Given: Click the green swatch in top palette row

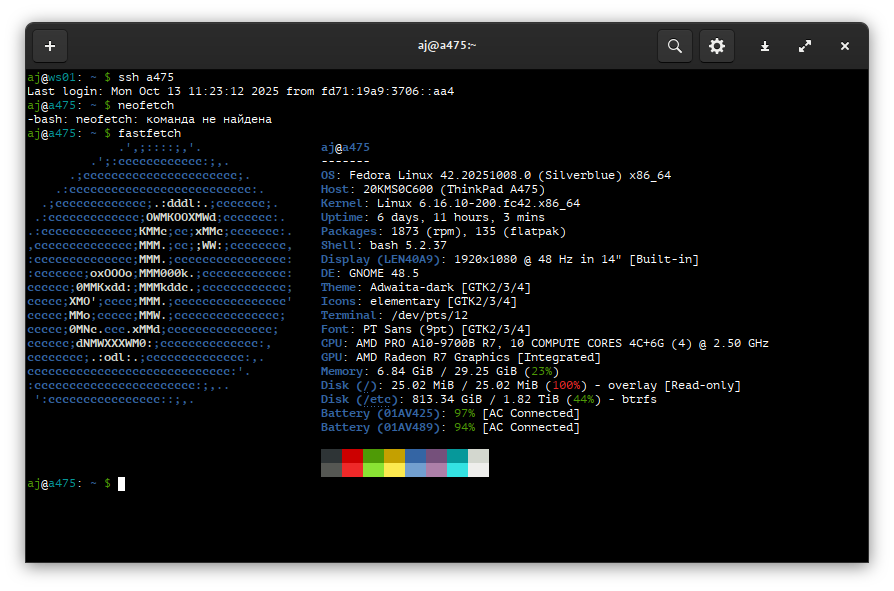Looking at the screenshot, I should coord(373,456).
